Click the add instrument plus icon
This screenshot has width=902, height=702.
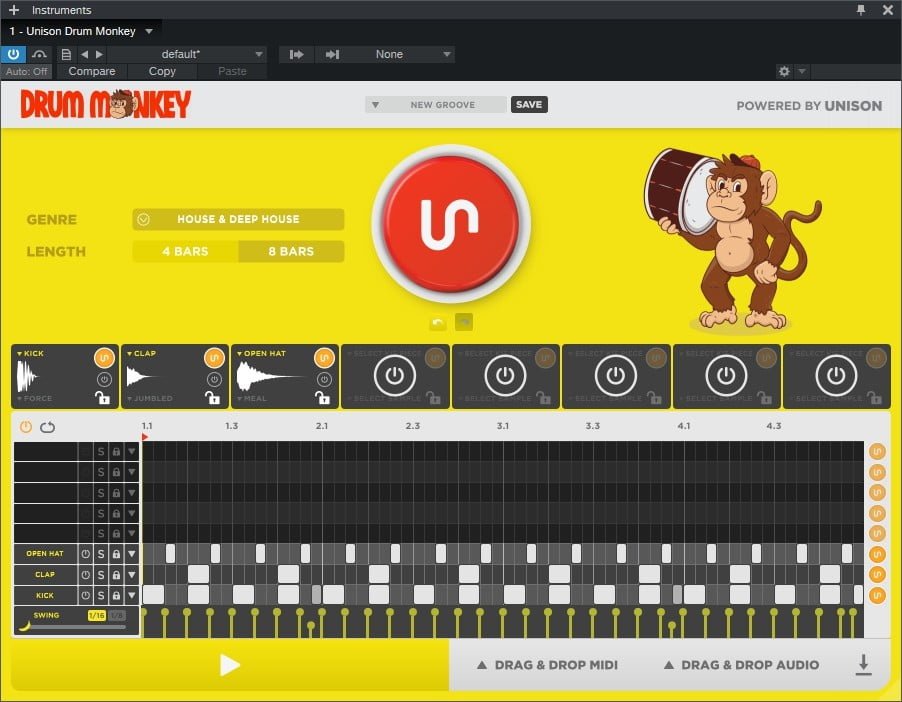coord(14,10)
